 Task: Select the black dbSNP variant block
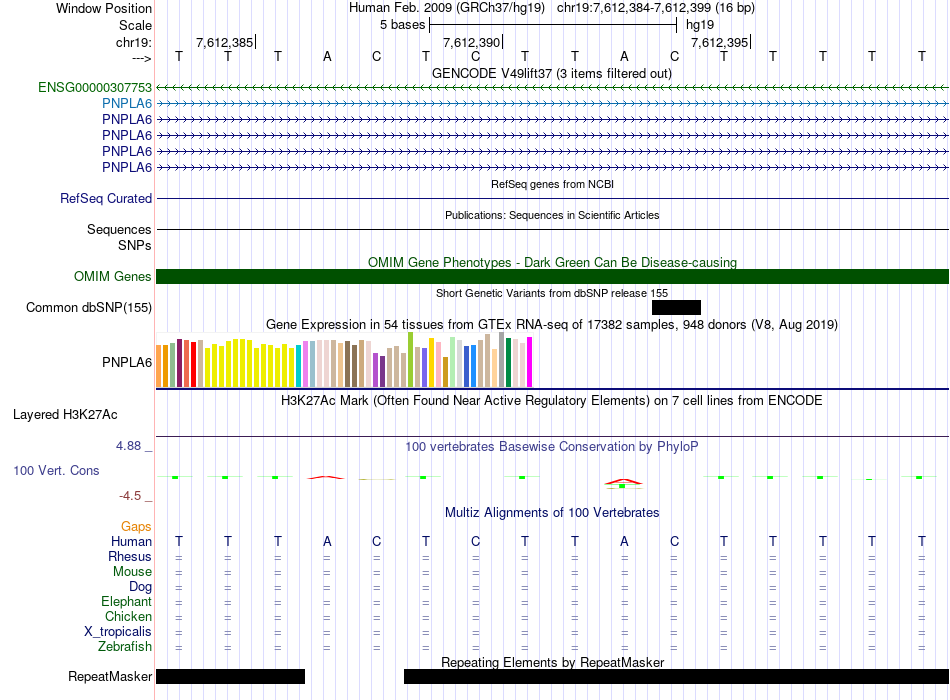[676, 307]
